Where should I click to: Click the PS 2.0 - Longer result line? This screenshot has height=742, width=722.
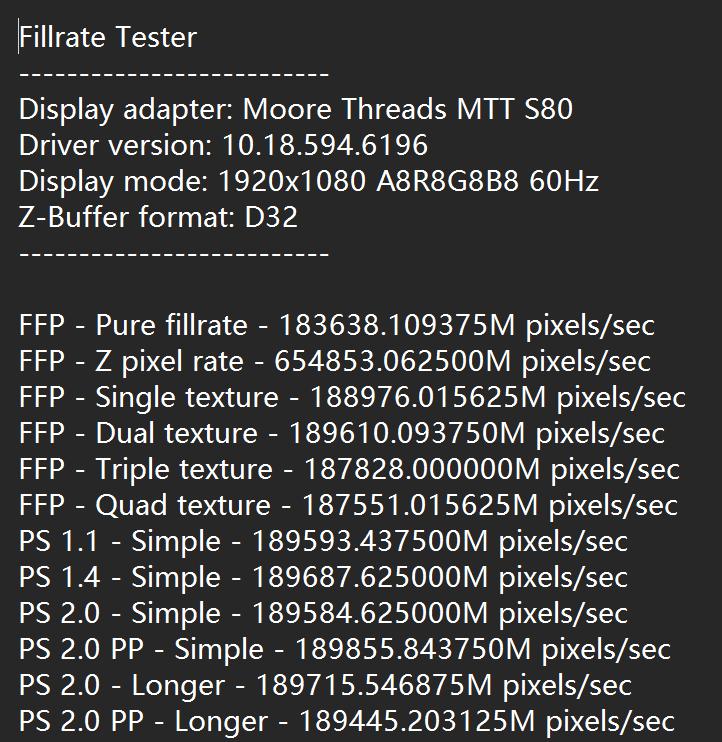[x=325, y=686]
